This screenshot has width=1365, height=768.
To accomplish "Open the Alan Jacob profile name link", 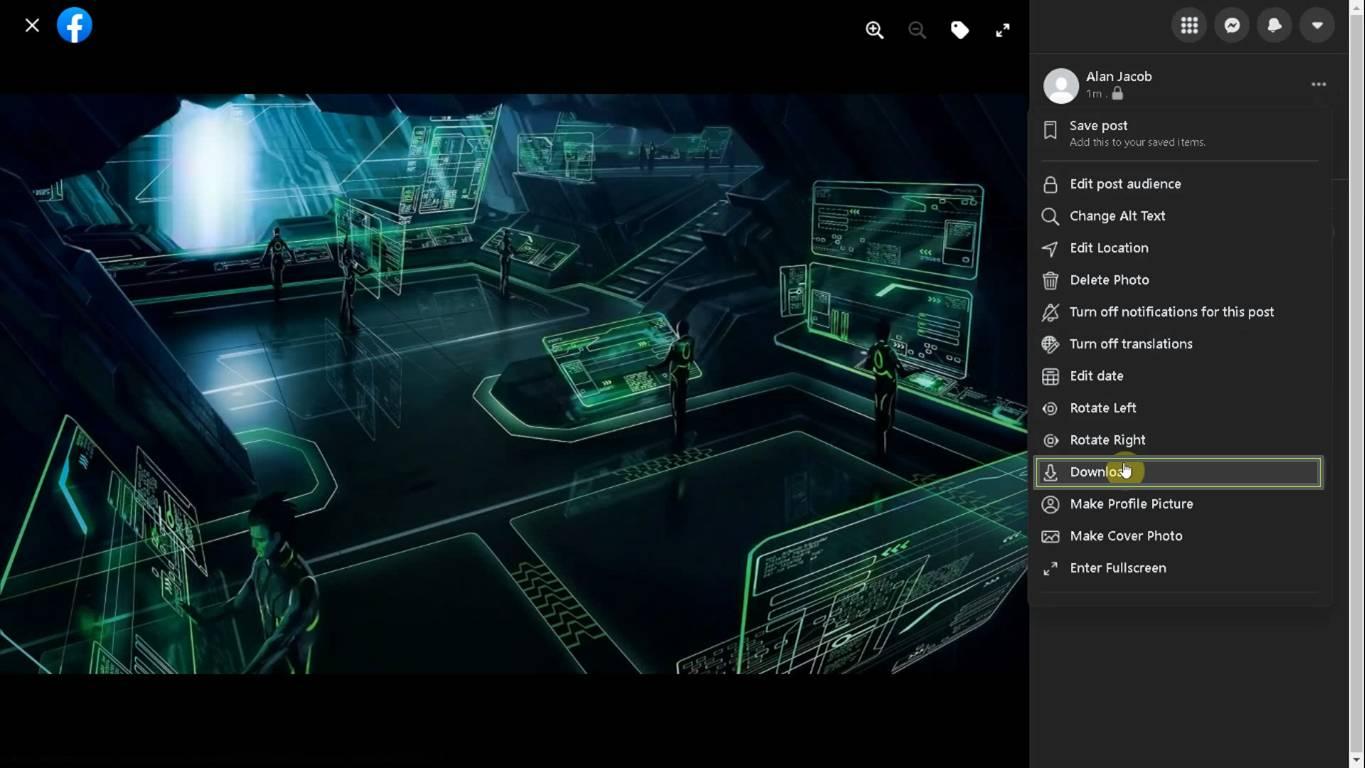I will click(1119, 76).
